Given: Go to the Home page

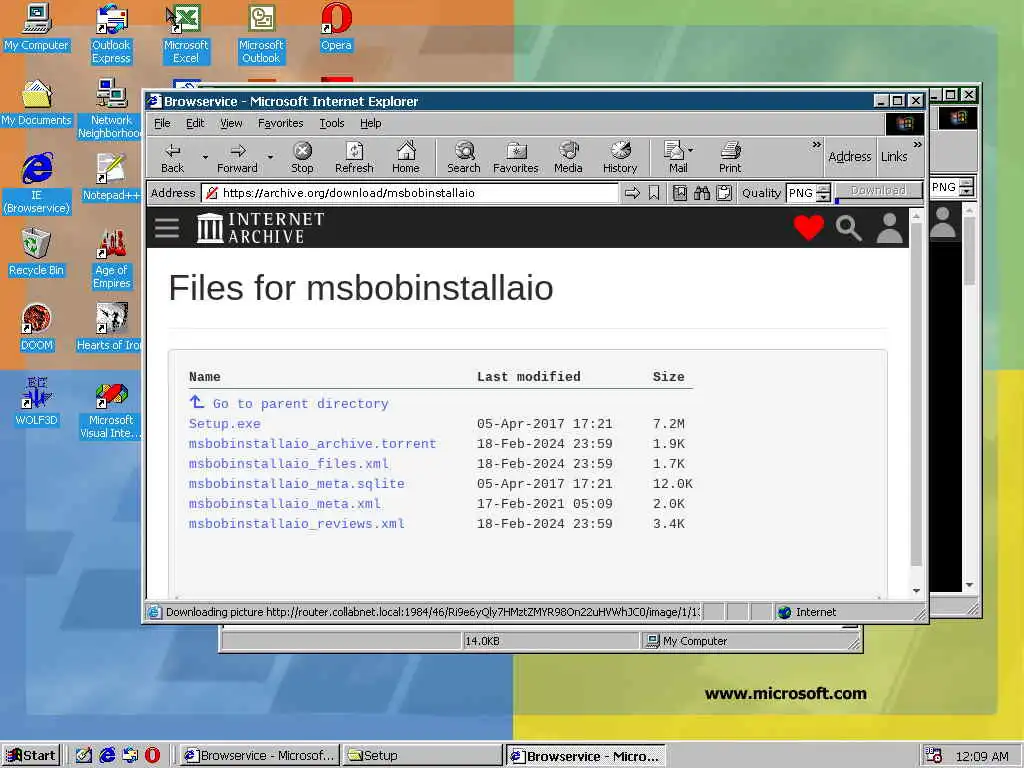Looking at the screenshot, I should [406, 157].
